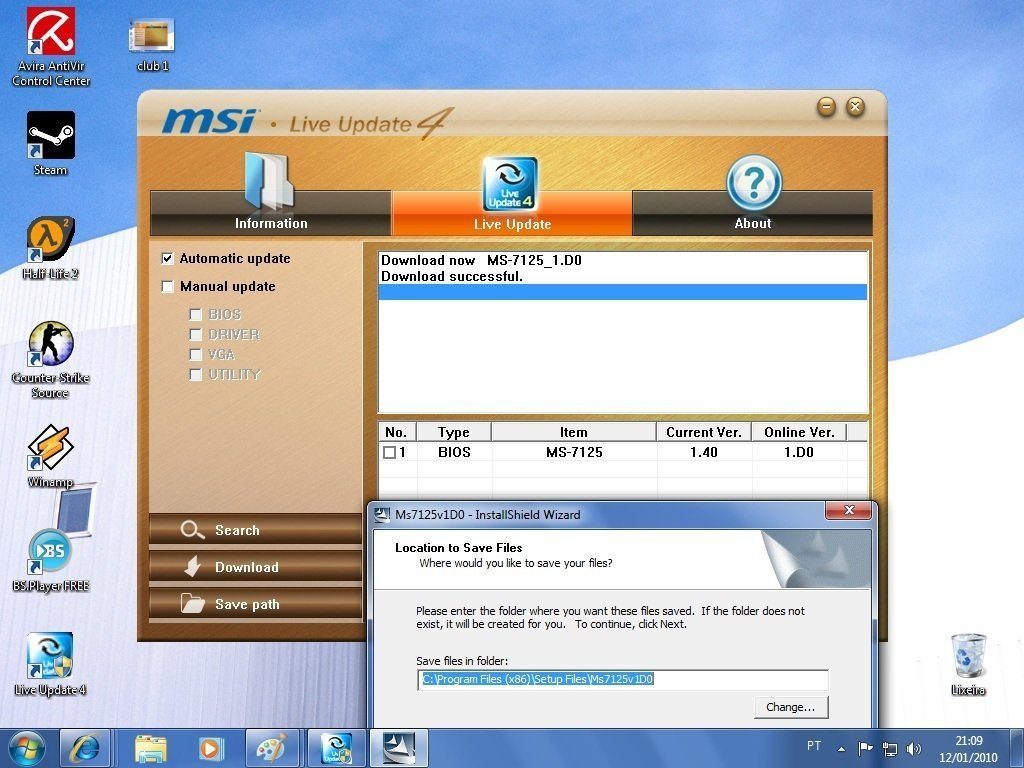Click the Save files in folder field
The image size is (1024, 768).
coord(623,680)
